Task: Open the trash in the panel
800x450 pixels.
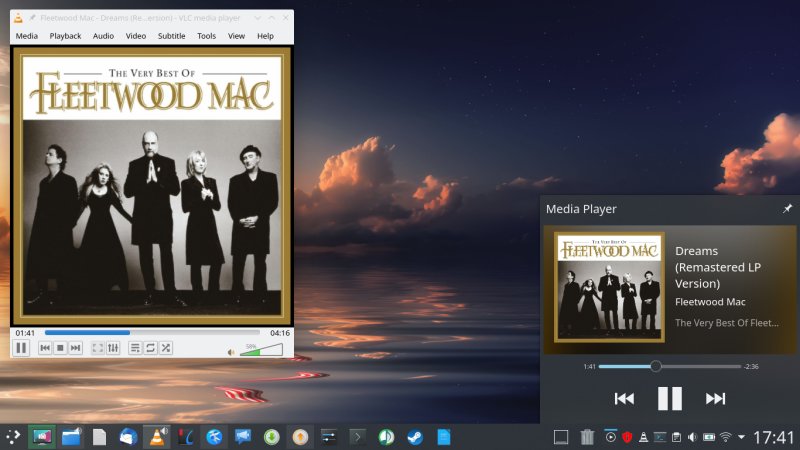Action: pyautogui.click(x=587, y=437)
